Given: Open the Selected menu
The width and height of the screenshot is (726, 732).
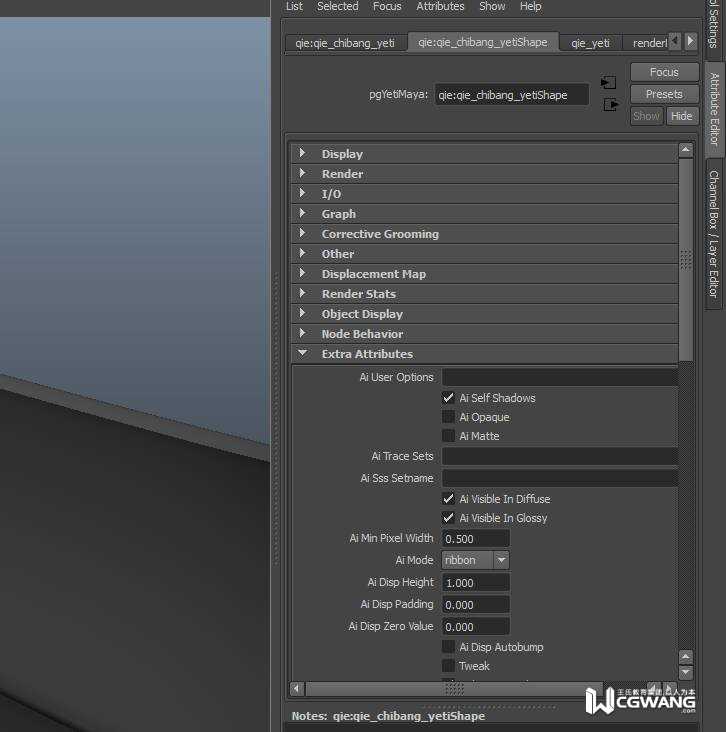Looking at the screenshot, I should (338, 7).
